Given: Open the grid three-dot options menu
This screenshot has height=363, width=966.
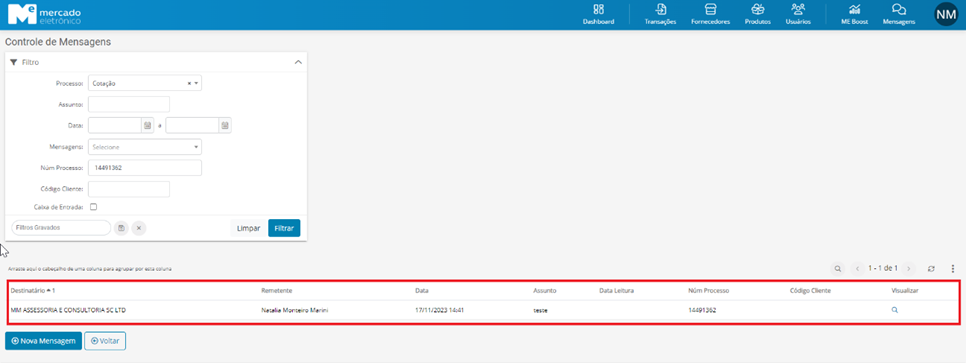Looking at the screenshot, I should pos(952,269).
